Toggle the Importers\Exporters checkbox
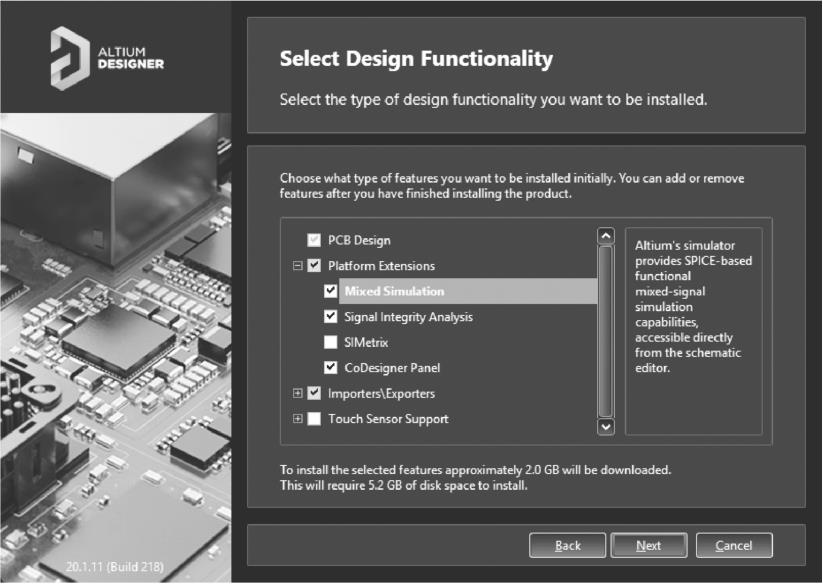This screenshot has width=823, height=584. [x=315, y=393]
